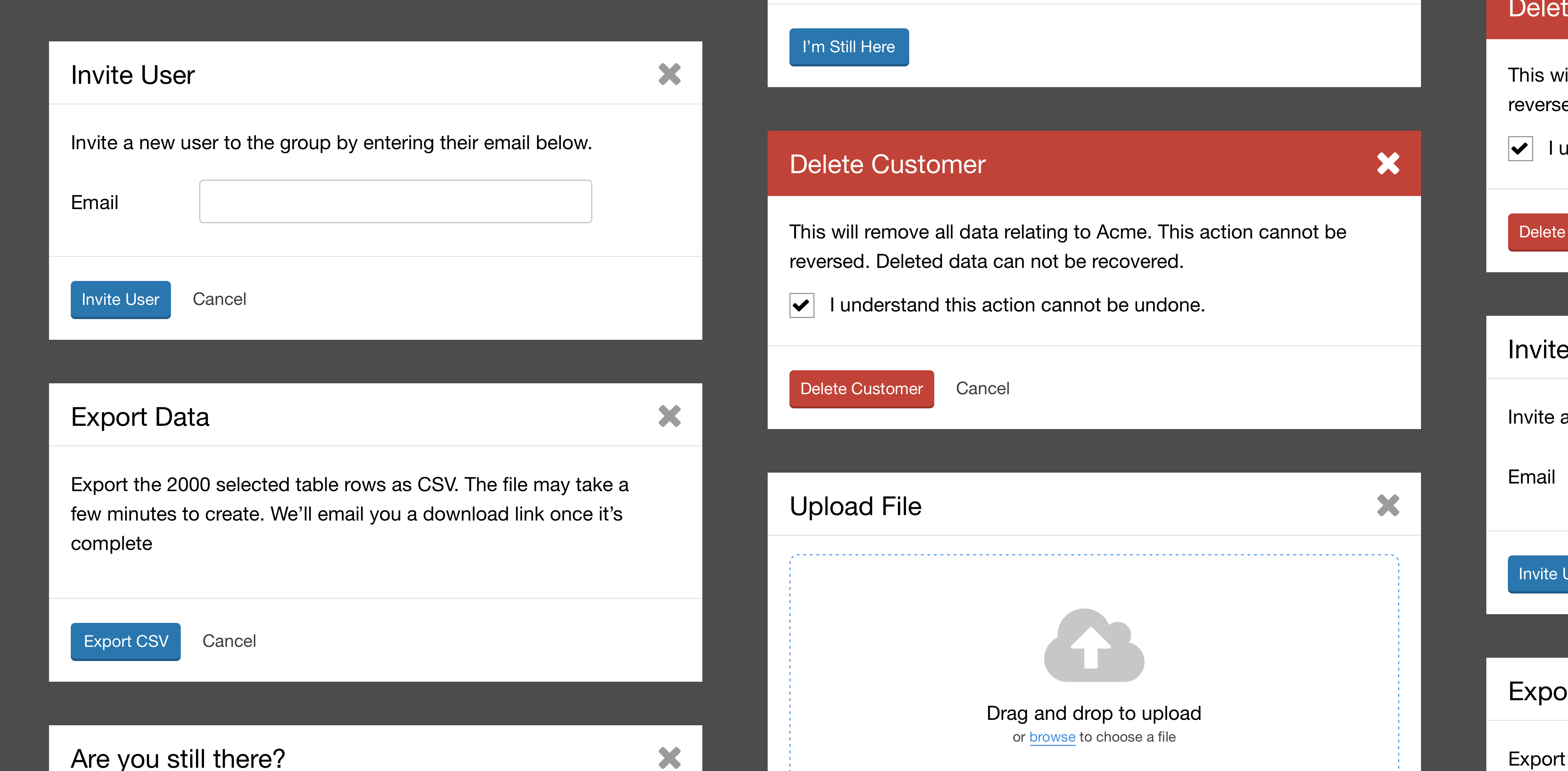Viewport: 1568px width, 771px height.
Task: Toggle 'I understand this action' checkbox
Action: pyautogui.click(x=802, y=305)
